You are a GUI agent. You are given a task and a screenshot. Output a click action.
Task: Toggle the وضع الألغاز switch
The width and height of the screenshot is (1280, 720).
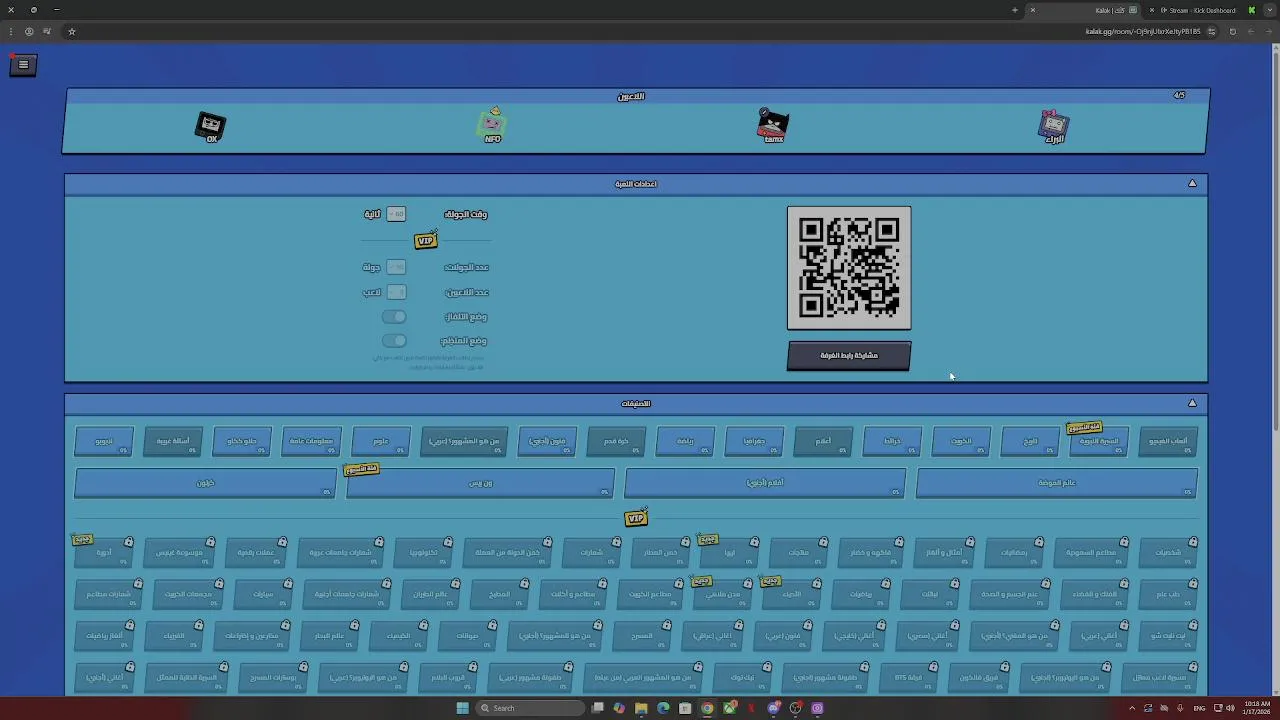pos(394,316)
